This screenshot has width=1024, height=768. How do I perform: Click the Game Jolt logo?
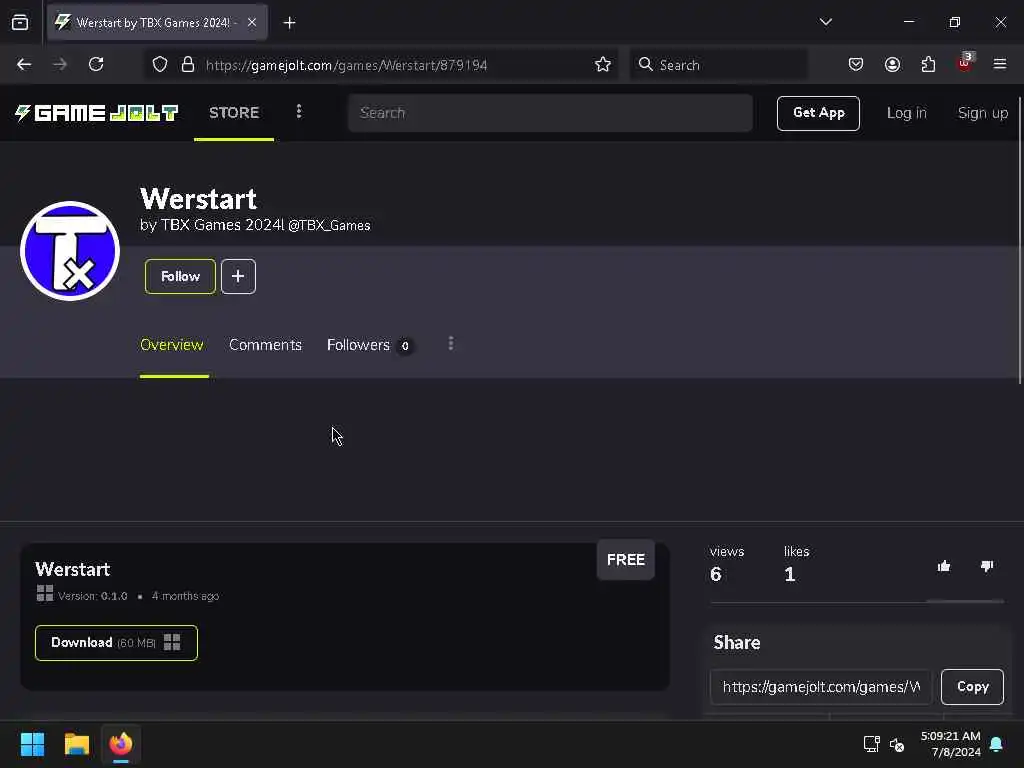click(x=96, y=113)
